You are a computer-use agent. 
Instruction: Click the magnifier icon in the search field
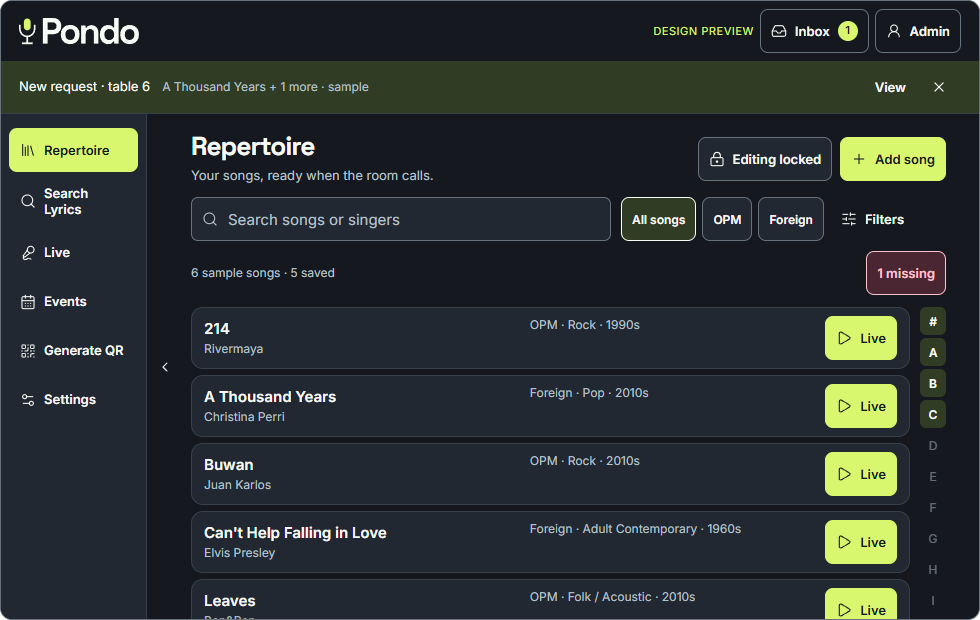coord(210,219)
